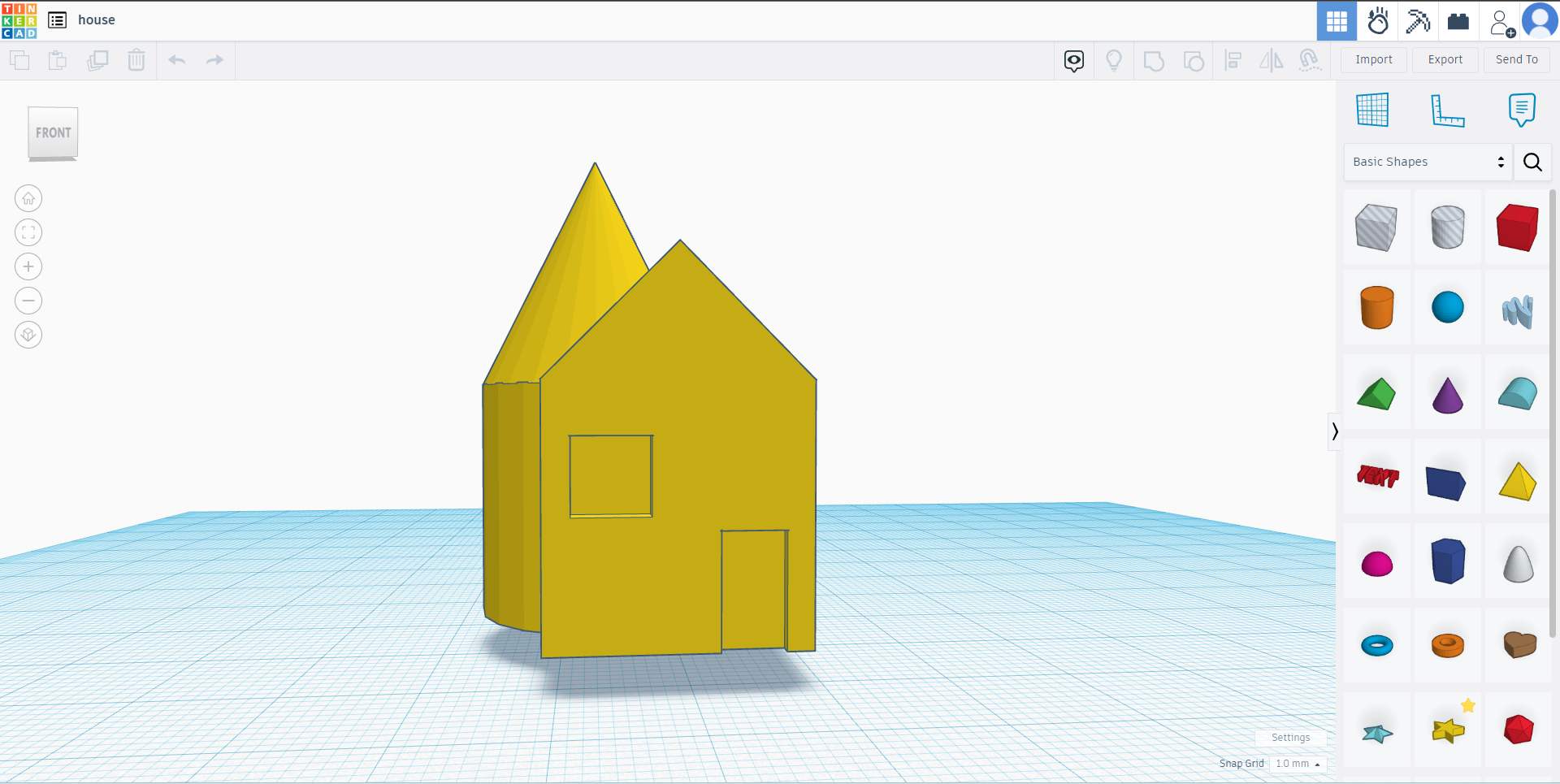Screen dimensions: 1560x784
Task: Select the Notes tool
Action: [x=1522, y=110]
